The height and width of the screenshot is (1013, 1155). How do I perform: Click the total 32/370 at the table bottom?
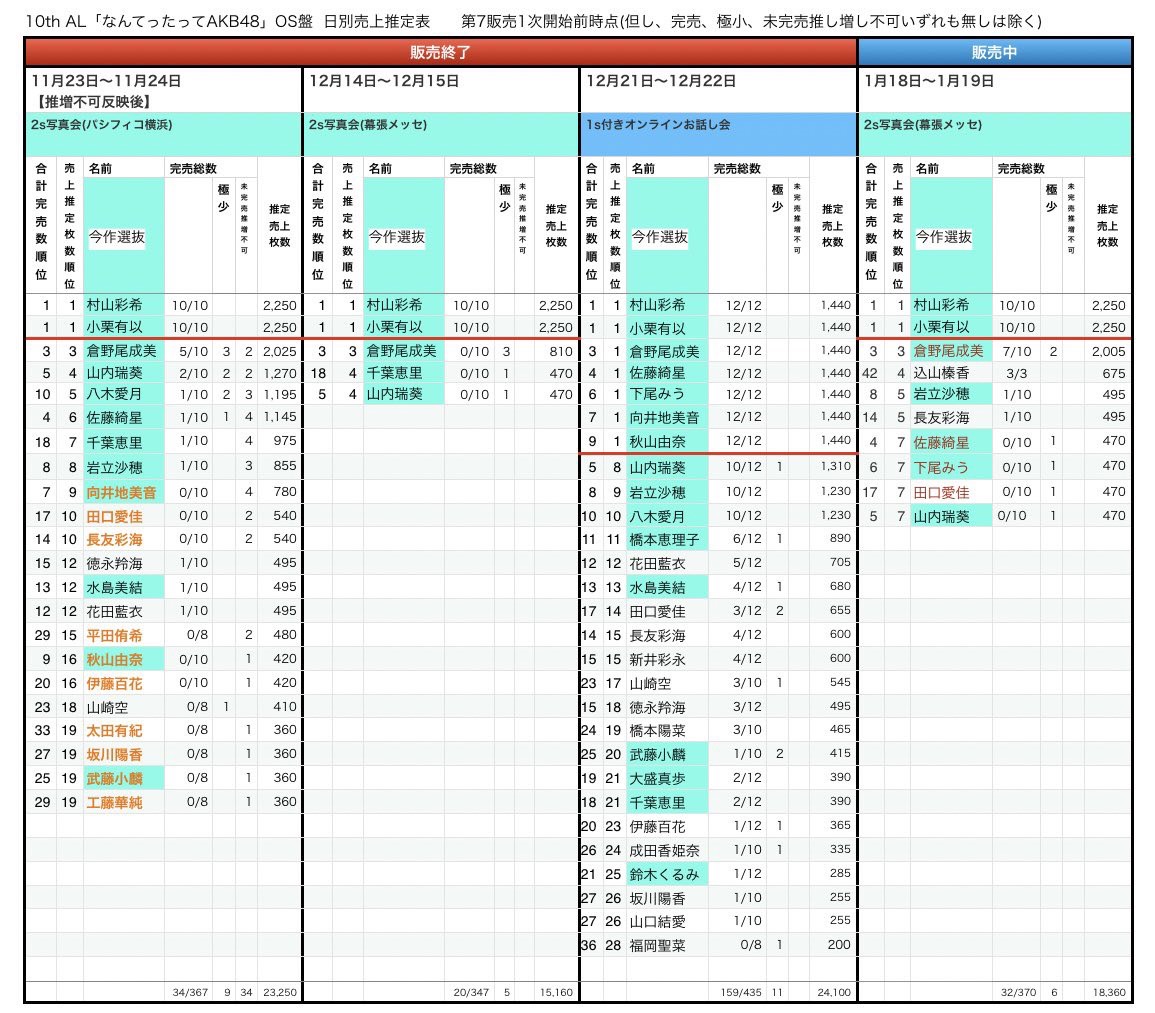pyautogui.click(x=1018, y=992)
